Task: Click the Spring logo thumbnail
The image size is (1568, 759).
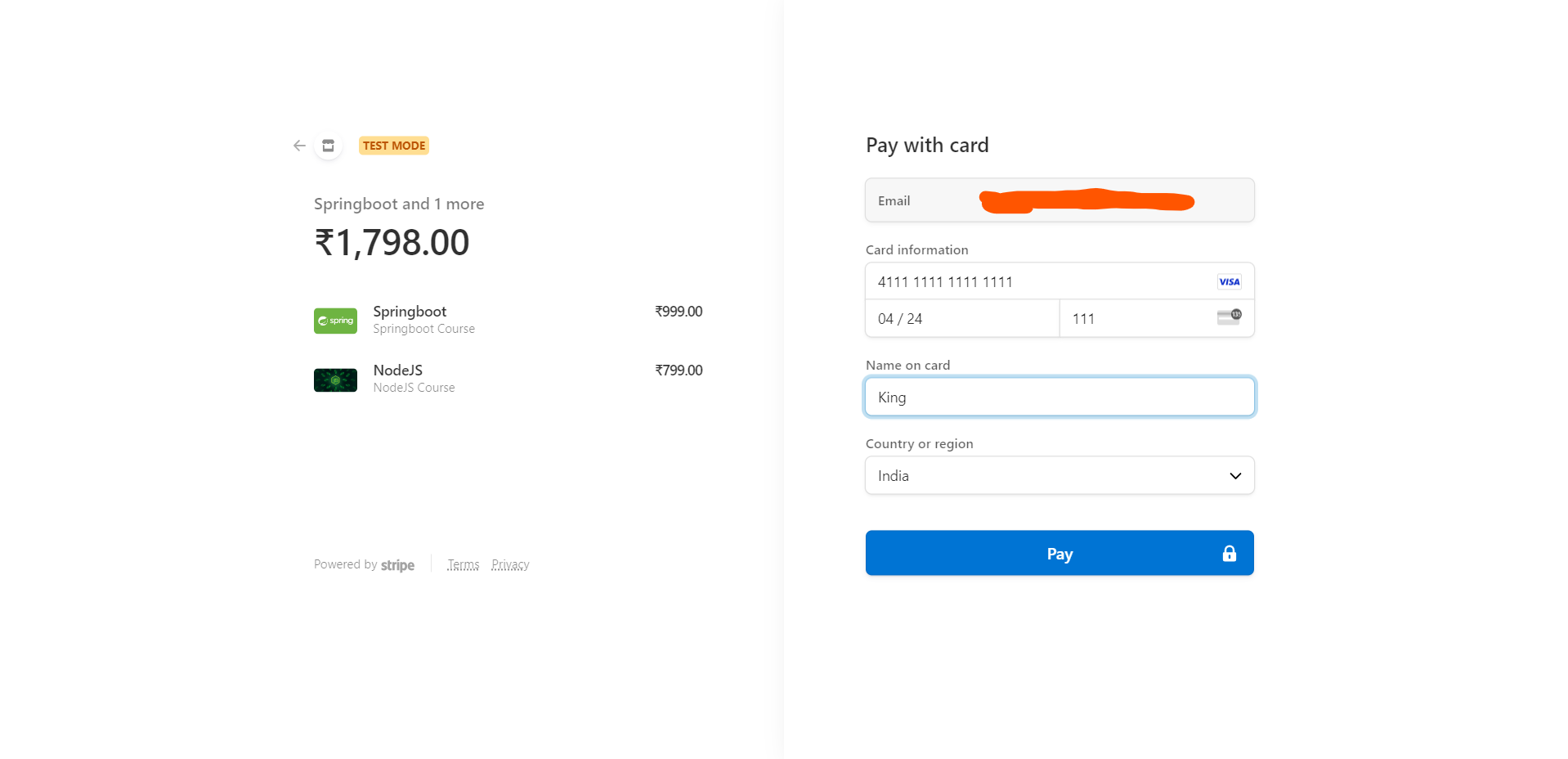Action: 335,321
